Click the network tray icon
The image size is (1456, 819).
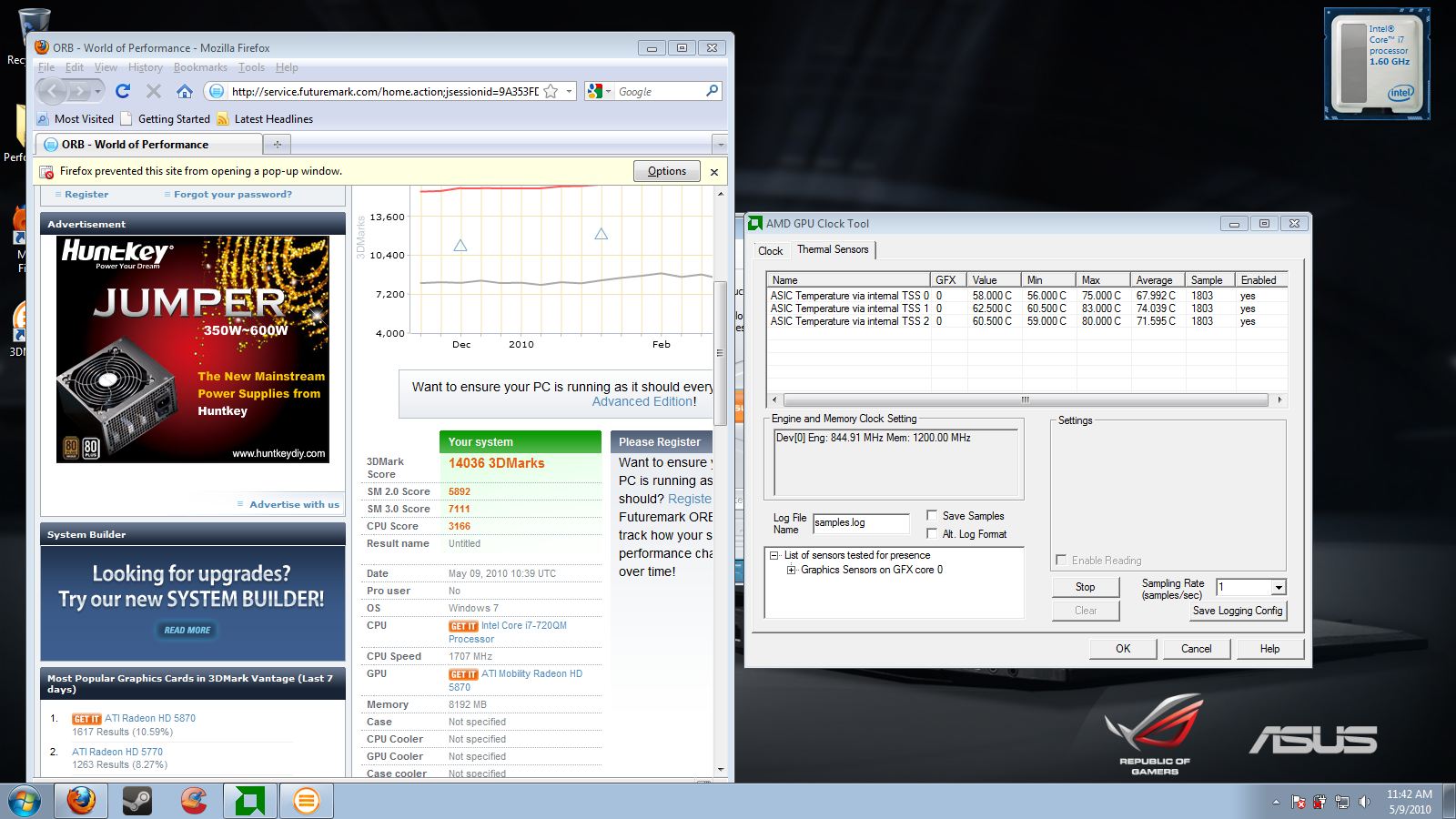point(1341,802)
